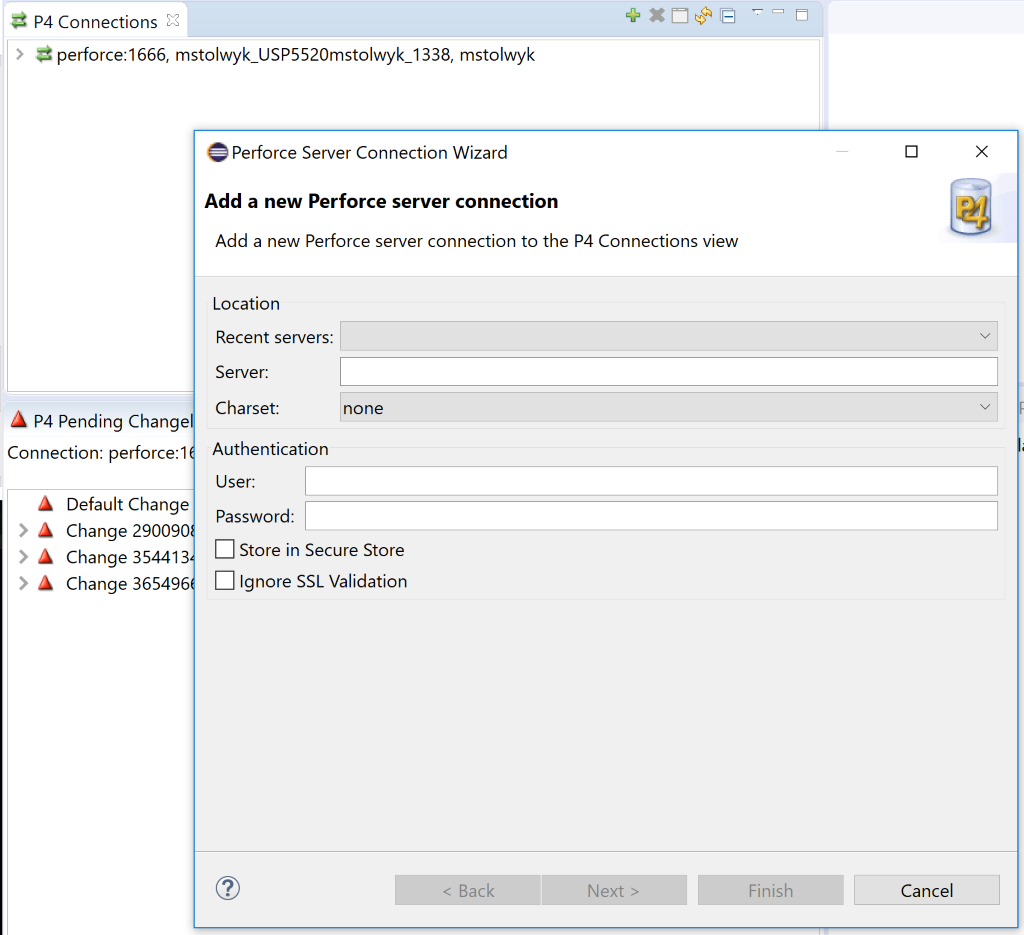Select the Change 354413 row

click(130, 557)
